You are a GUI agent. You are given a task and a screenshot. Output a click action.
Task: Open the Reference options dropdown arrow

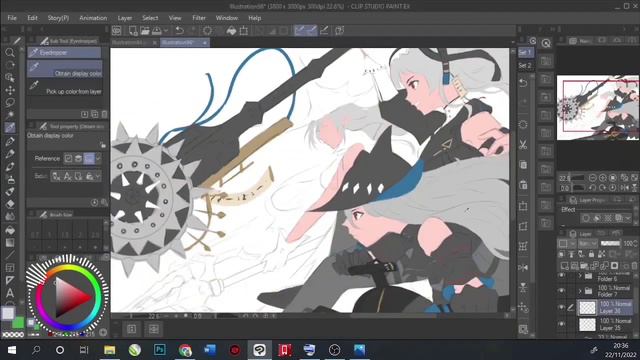click(x=98, y=158)
